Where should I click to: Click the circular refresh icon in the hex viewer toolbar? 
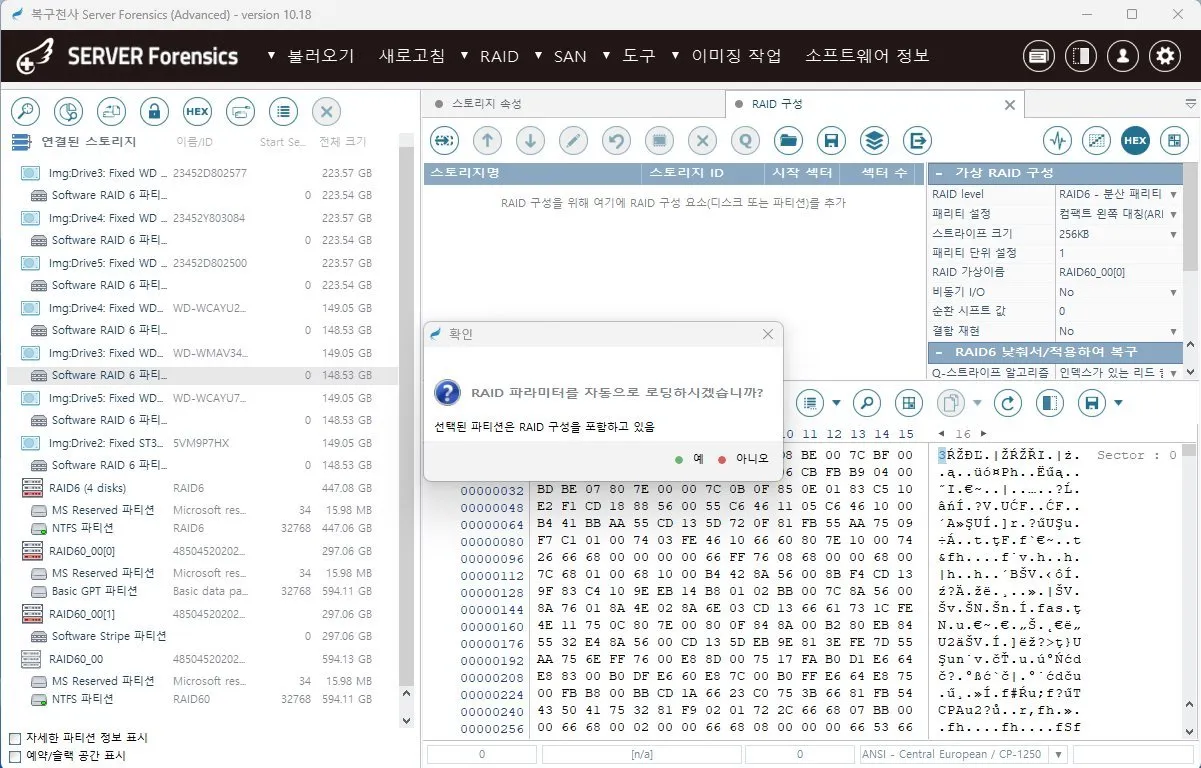[1010, 403]
